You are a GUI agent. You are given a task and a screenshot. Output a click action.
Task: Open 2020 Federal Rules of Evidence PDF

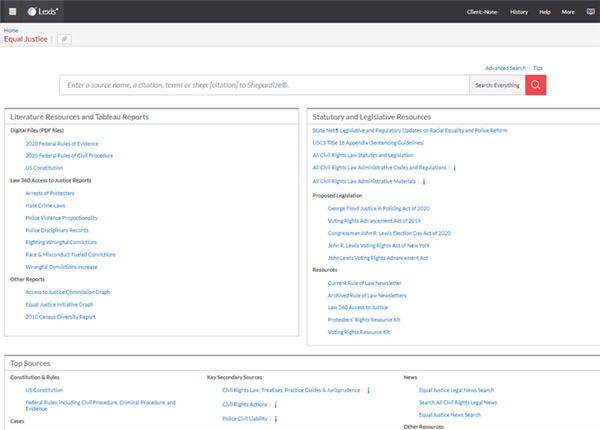pos(62,144)
